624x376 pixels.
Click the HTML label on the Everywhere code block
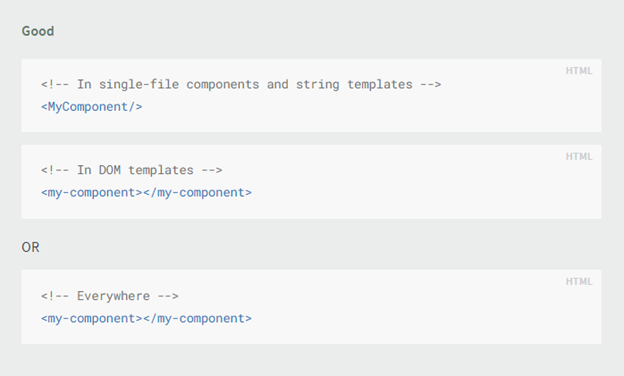(x=579, y=282)
